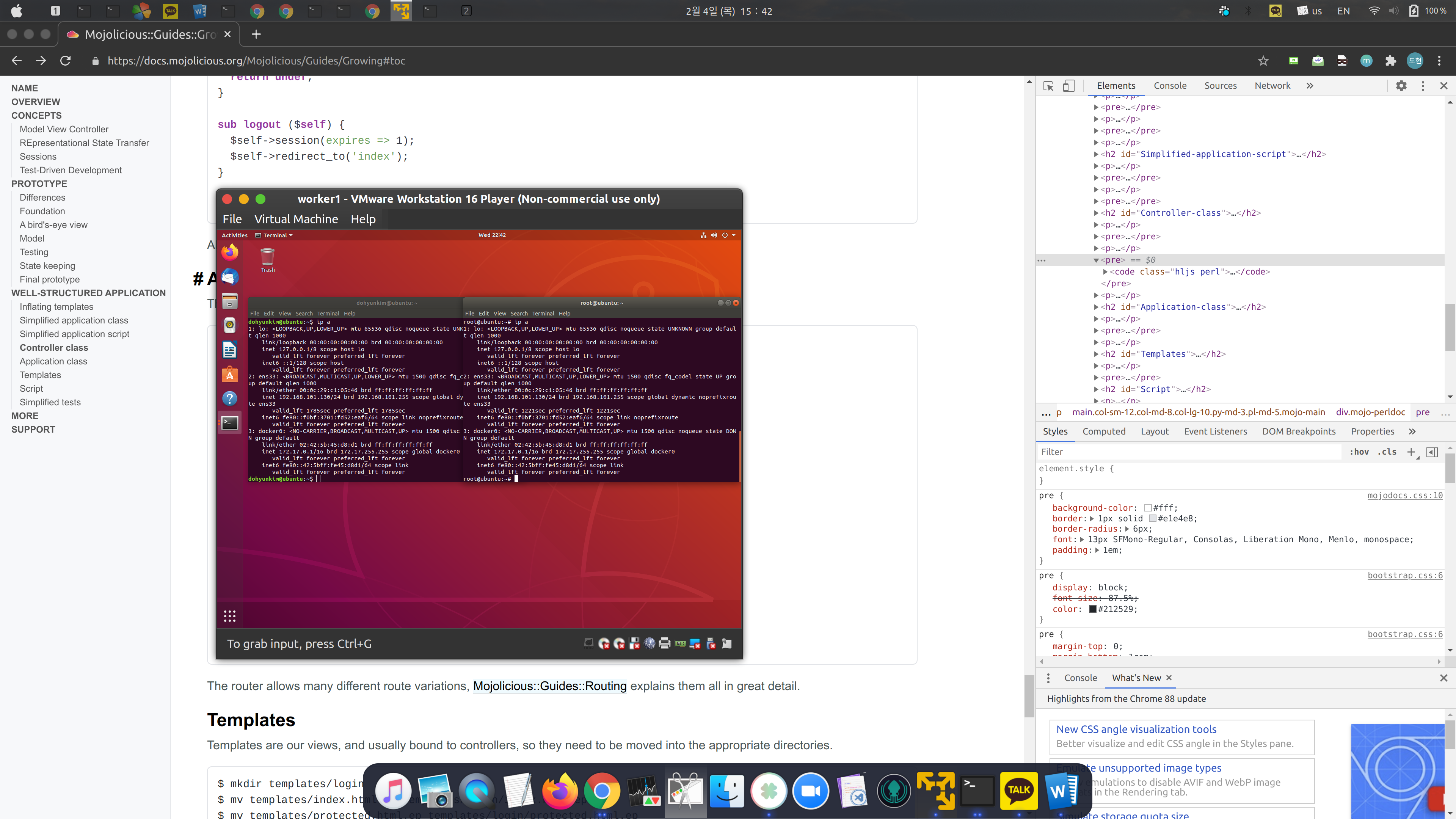This screenshot has width=1456, height=819.
Task: Click the VMware hard disk status icon
Action: (589, 643)
